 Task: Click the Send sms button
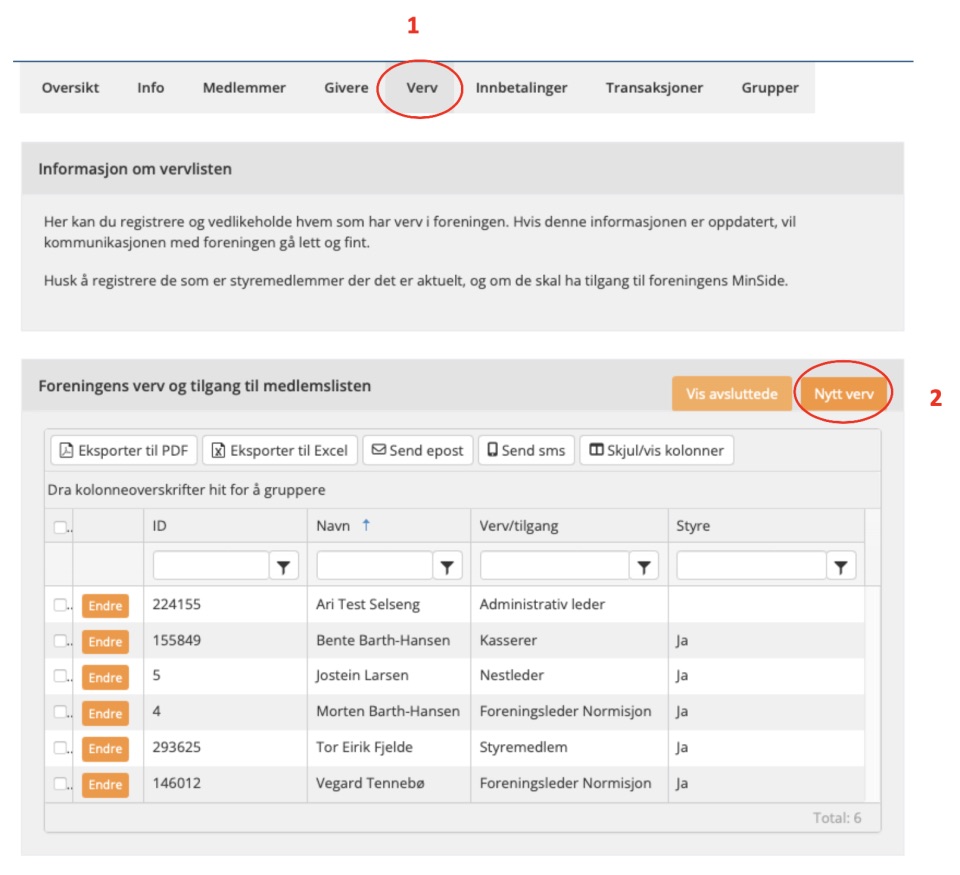click(x=527, y=450)
